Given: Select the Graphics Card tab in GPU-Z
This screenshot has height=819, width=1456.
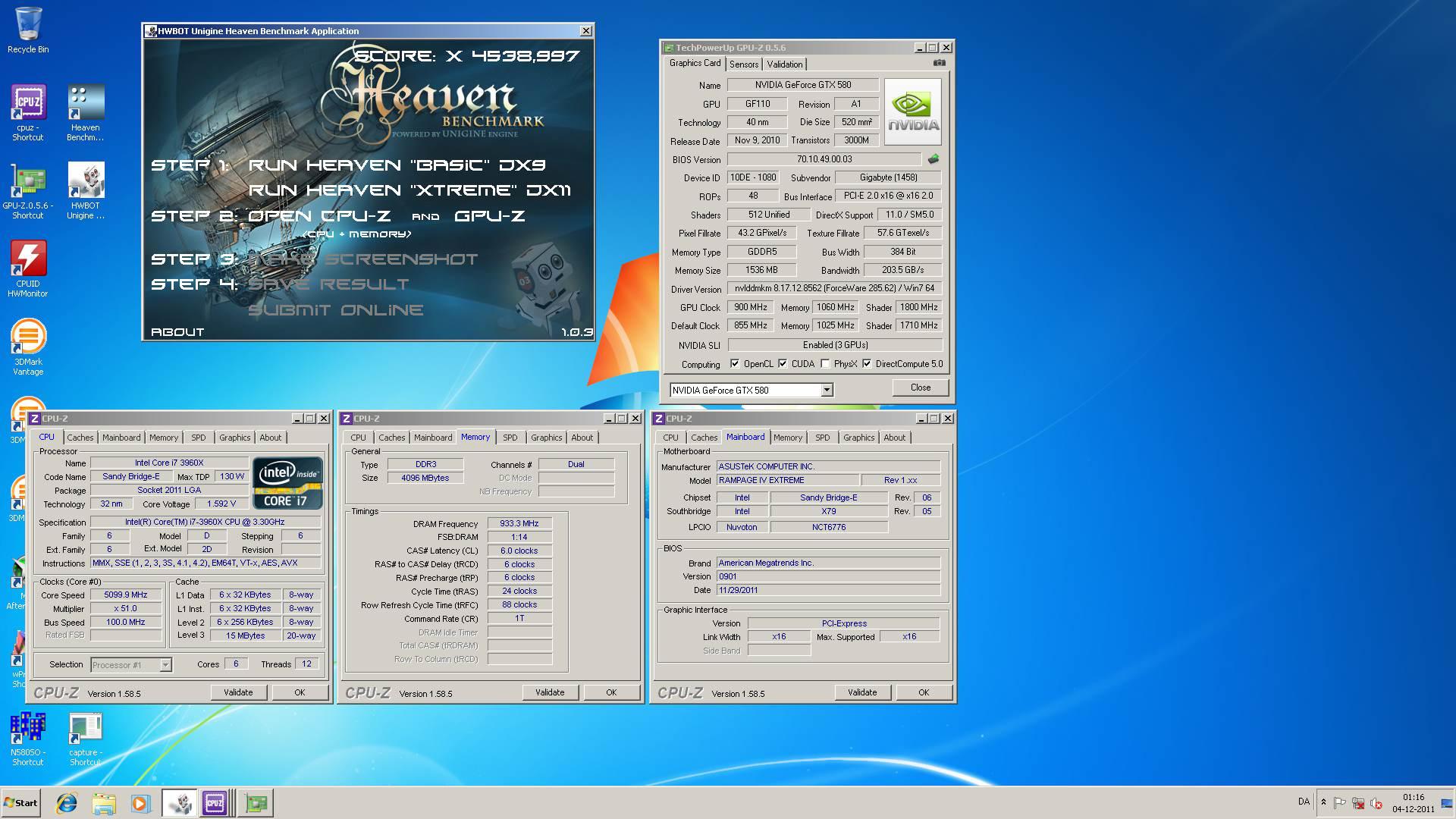Looking at the screenshot, I should point(695,63).
